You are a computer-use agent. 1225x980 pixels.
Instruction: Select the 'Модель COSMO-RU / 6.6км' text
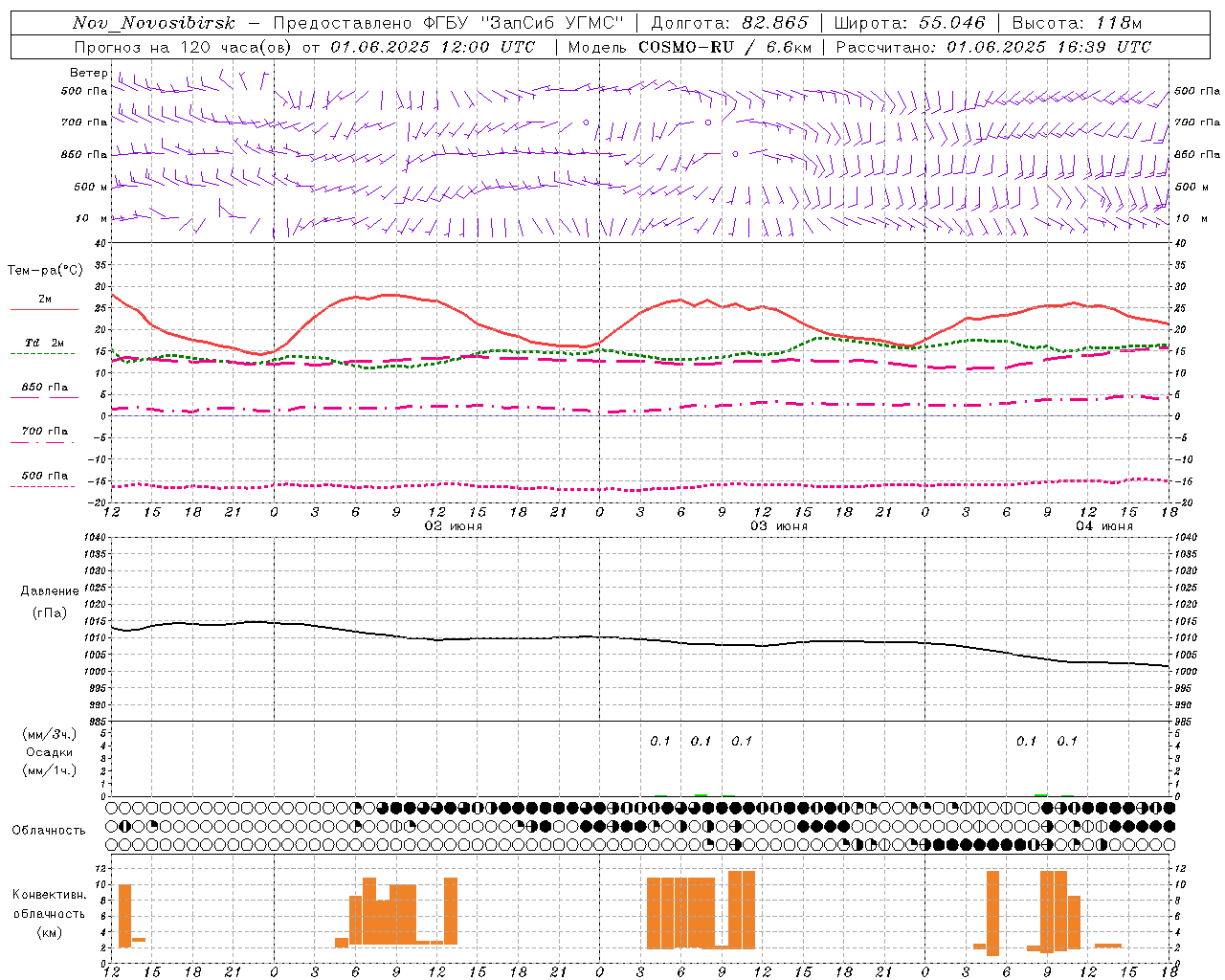click(x=690, y=47)
